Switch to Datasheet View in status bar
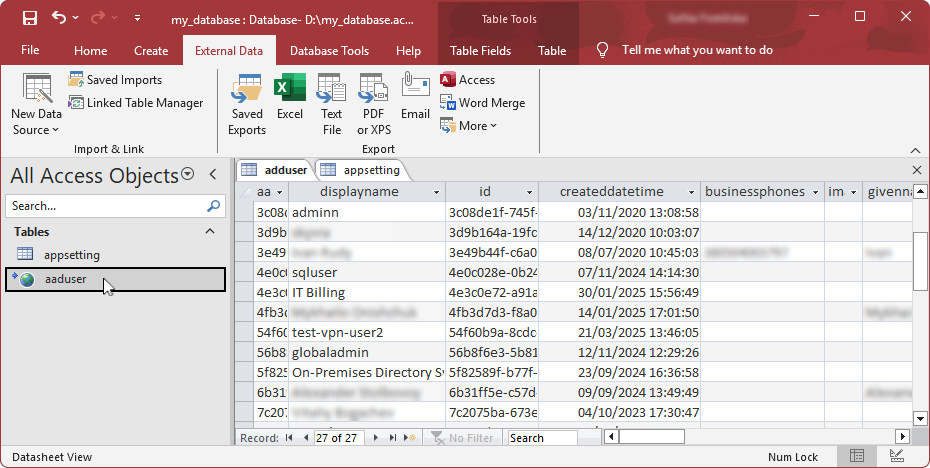The image size is (930, 468). [857, 456]
